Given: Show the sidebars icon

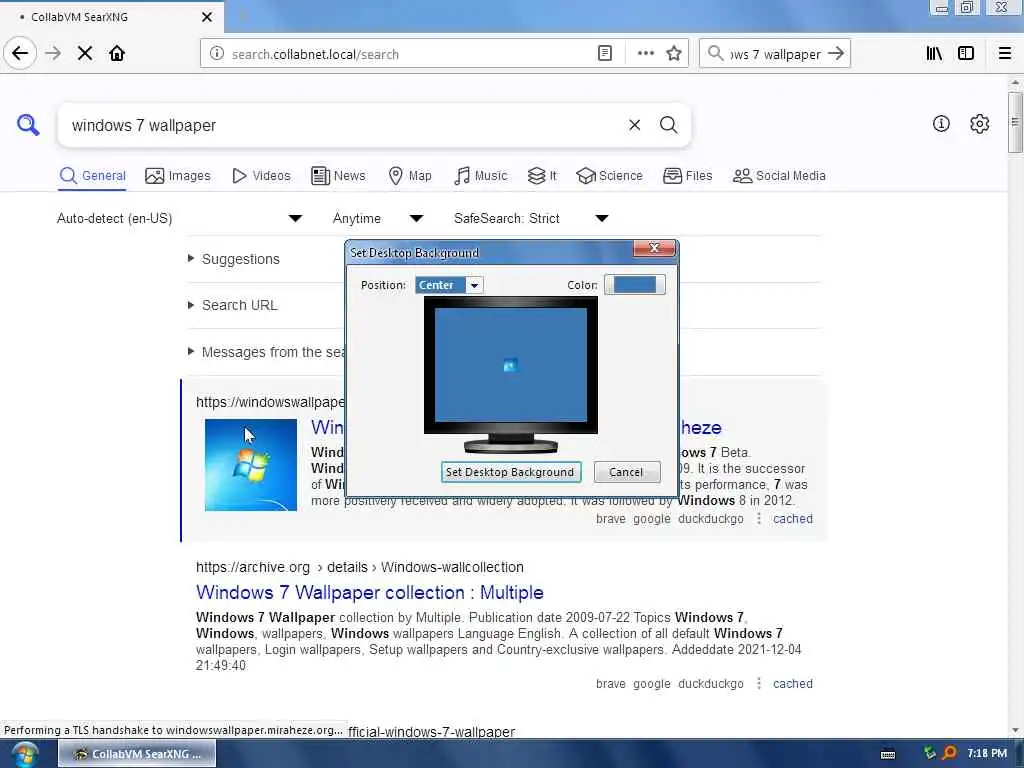Looking at the screenshot, I should (x=966, y=54).
